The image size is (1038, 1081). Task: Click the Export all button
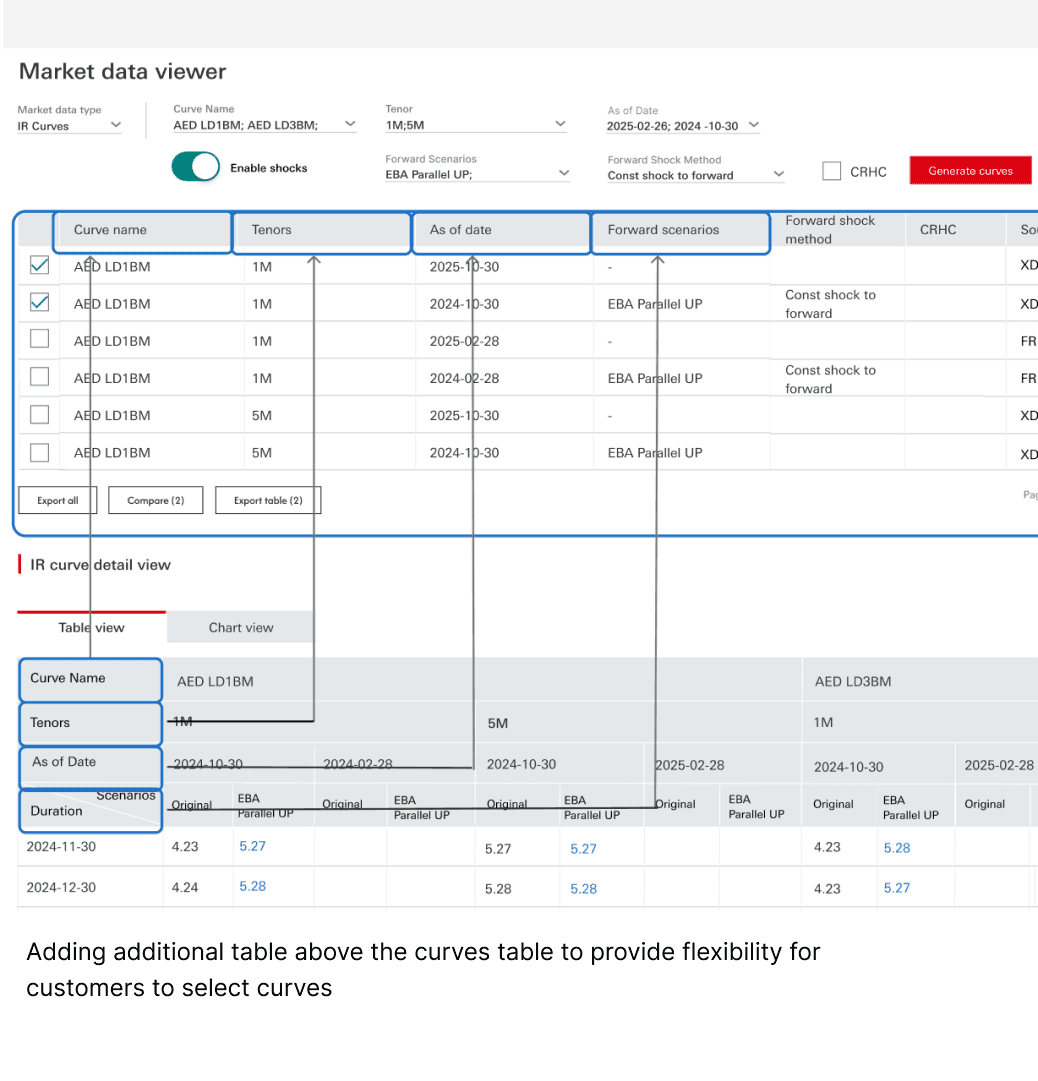pyautogui.click(x=58, y=501)
